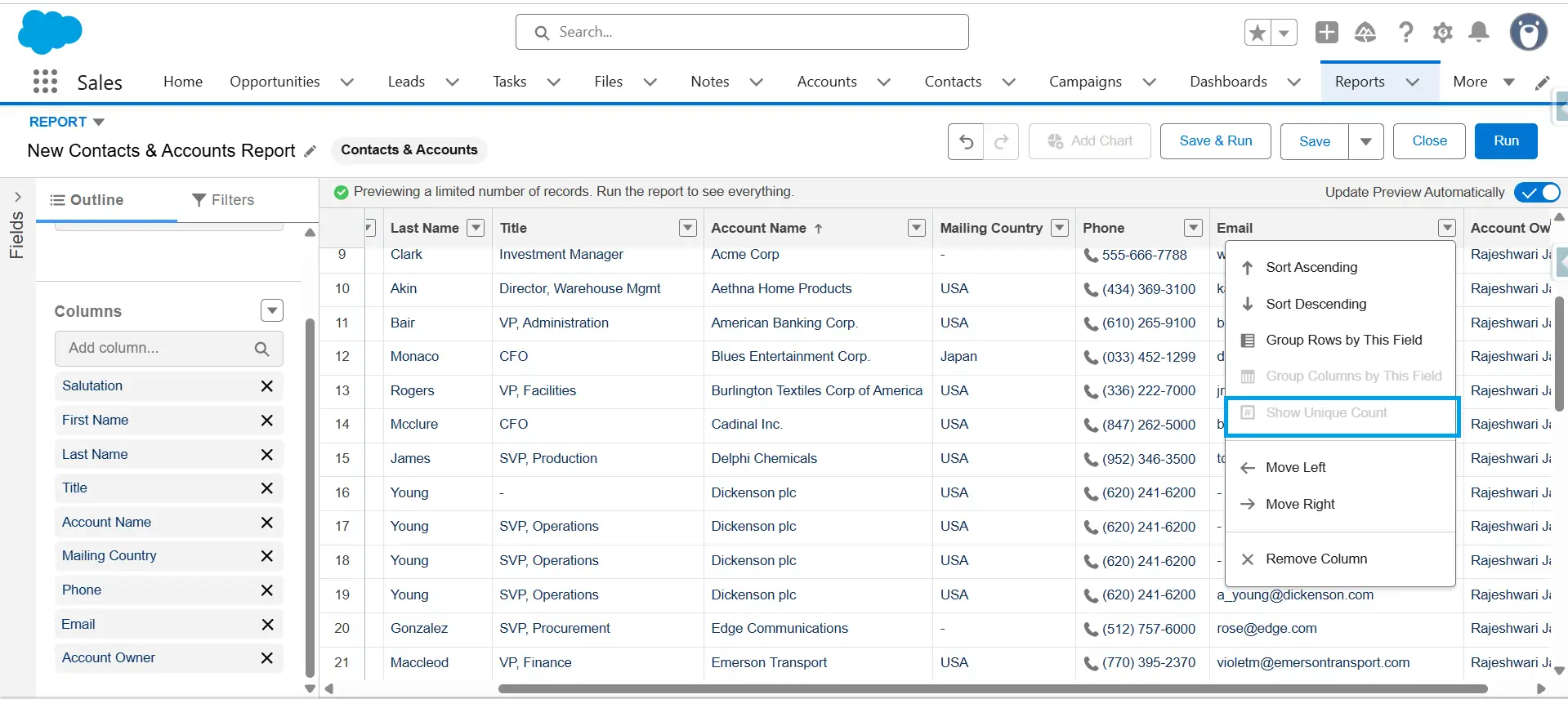Image resolution: width=1568 pixels, height=708 pixels.
Task: Click the Save & Run button
Action: pyautogui.click(x=1216, y=141)
